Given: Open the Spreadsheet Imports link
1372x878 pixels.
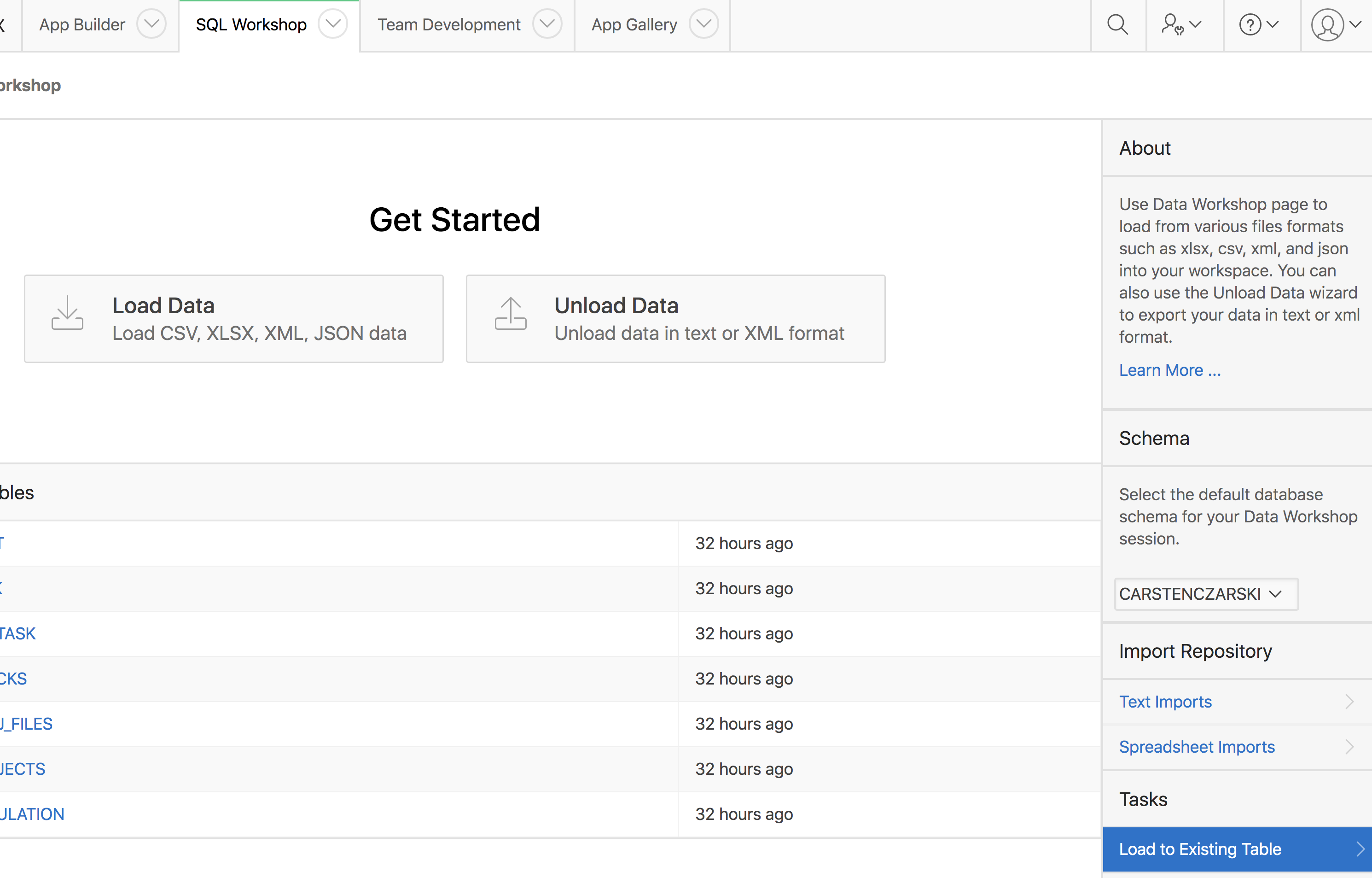Looking at the screenshot, I should [x=1197, y=746].
